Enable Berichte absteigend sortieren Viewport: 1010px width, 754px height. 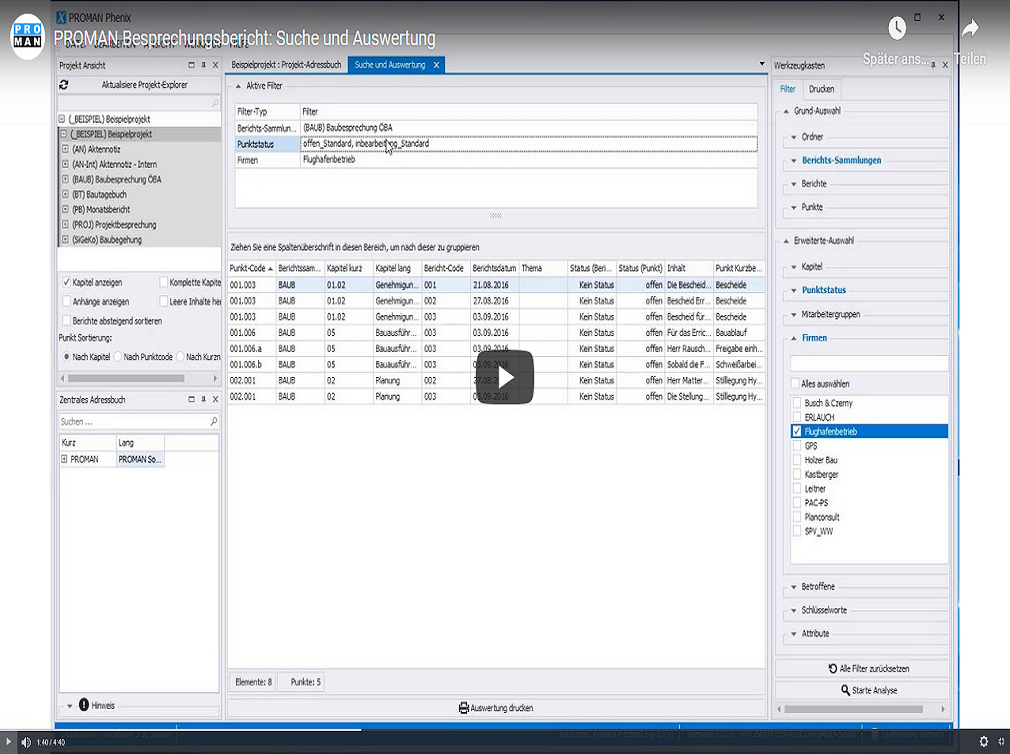coord(66,321)
